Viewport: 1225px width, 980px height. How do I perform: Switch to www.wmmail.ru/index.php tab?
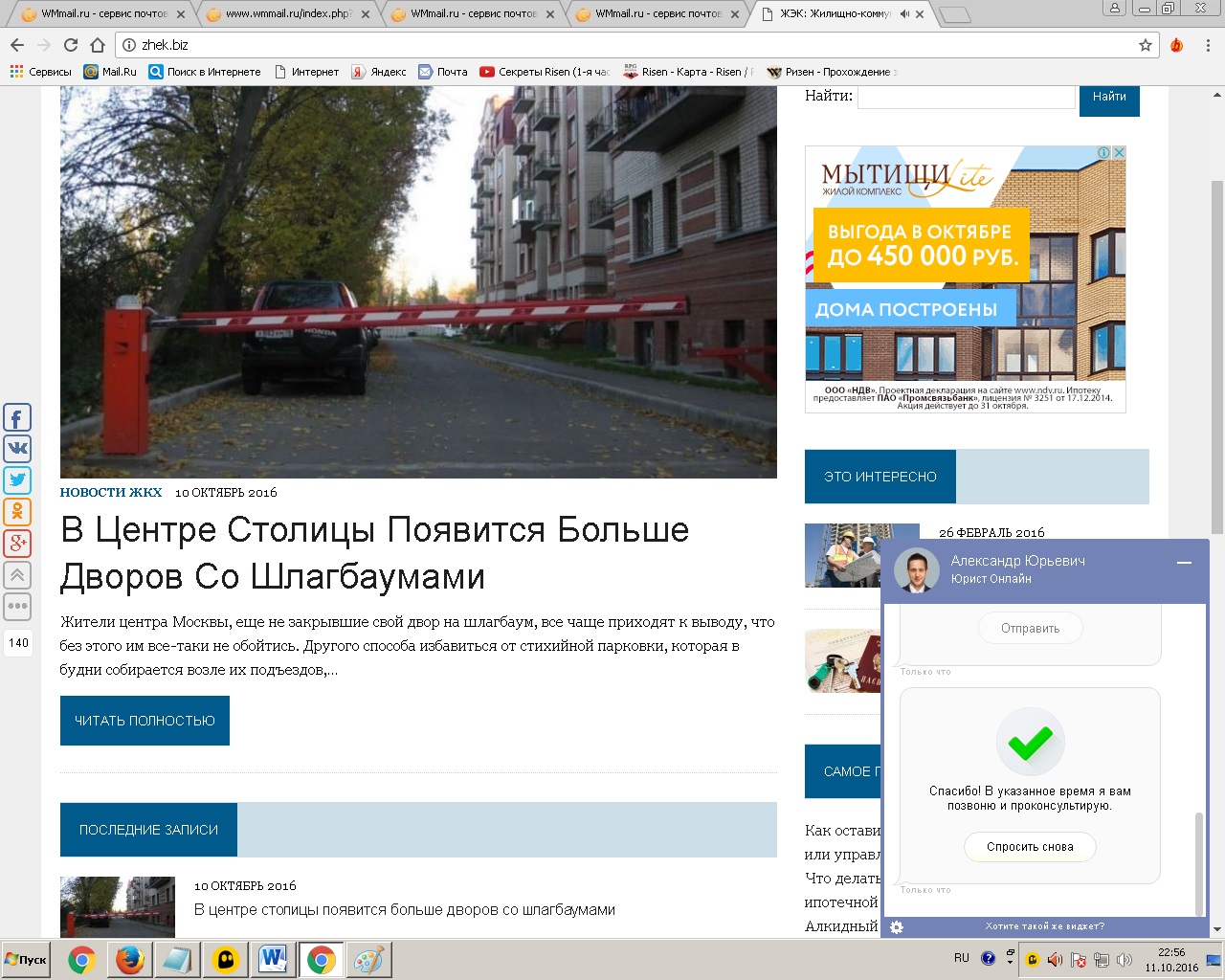pyautogui.click(x=287, y=14)
